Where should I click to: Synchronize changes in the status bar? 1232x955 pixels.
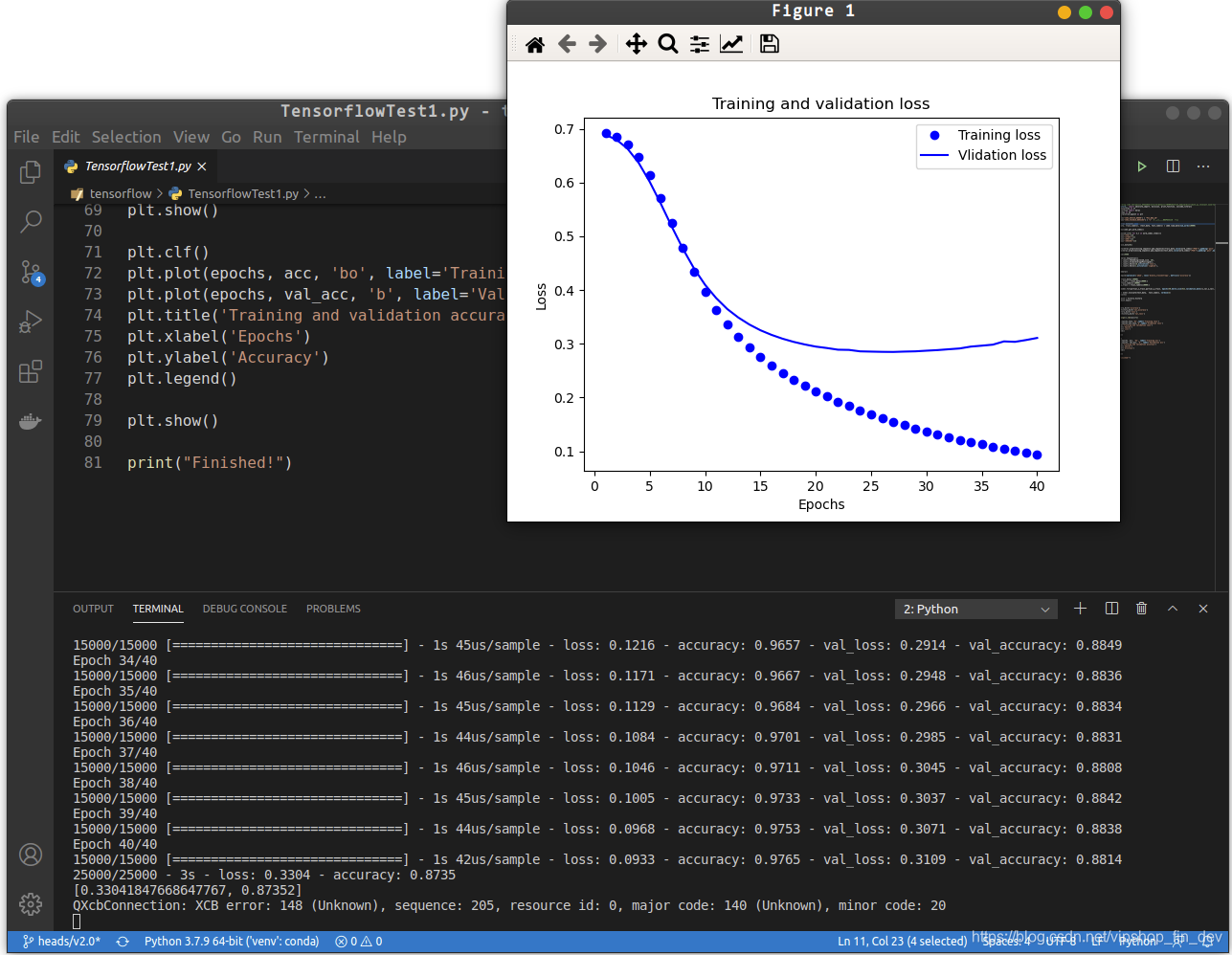[123, 942]
